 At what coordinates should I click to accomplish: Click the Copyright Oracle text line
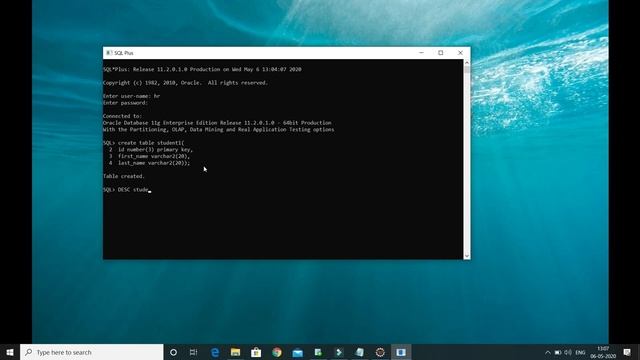[x=185, y=82]
